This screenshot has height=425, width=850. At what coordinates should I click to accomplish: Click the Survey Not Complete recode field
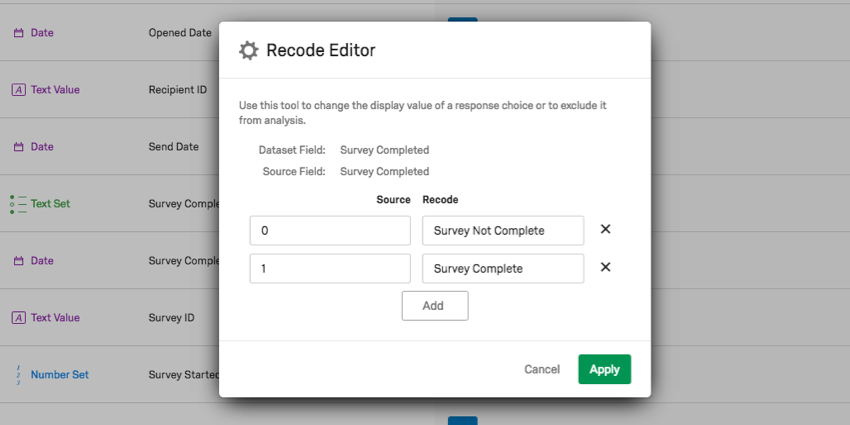(503, 230)
